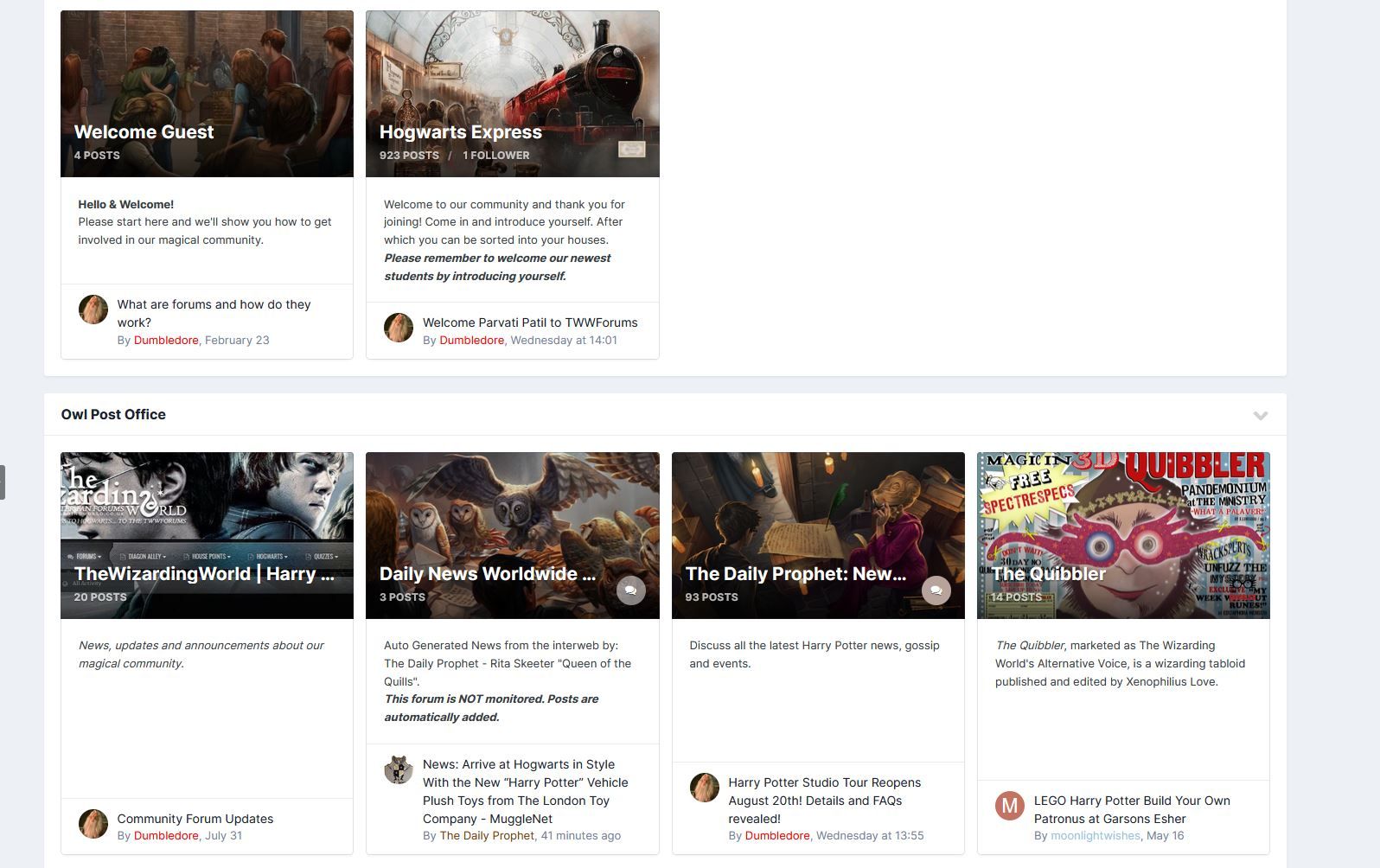Click The Daily Prophet owl avatar beside the News post

point(399,769)
